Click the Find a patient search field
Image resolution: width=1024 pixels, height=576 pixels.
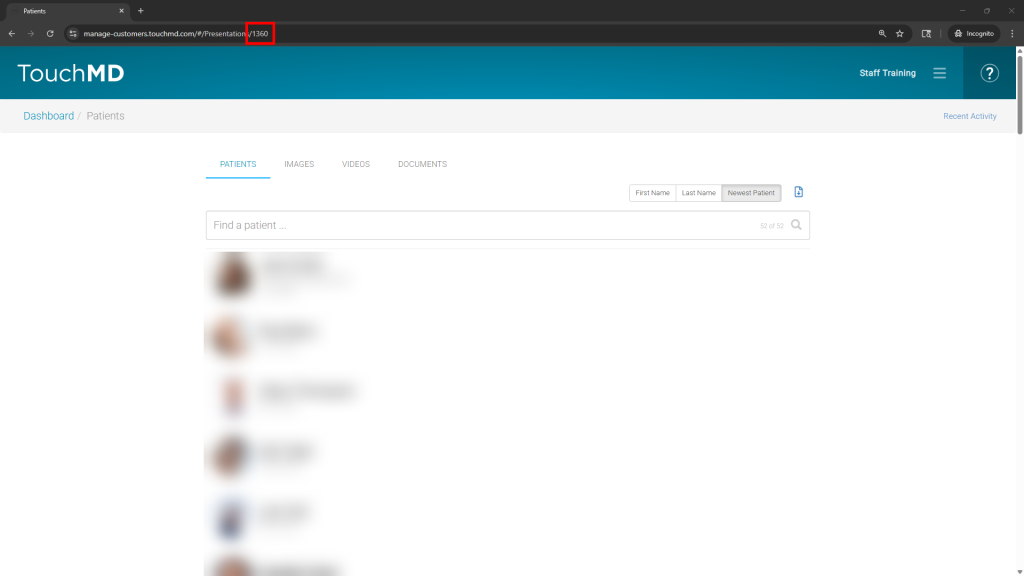point(480,225)
